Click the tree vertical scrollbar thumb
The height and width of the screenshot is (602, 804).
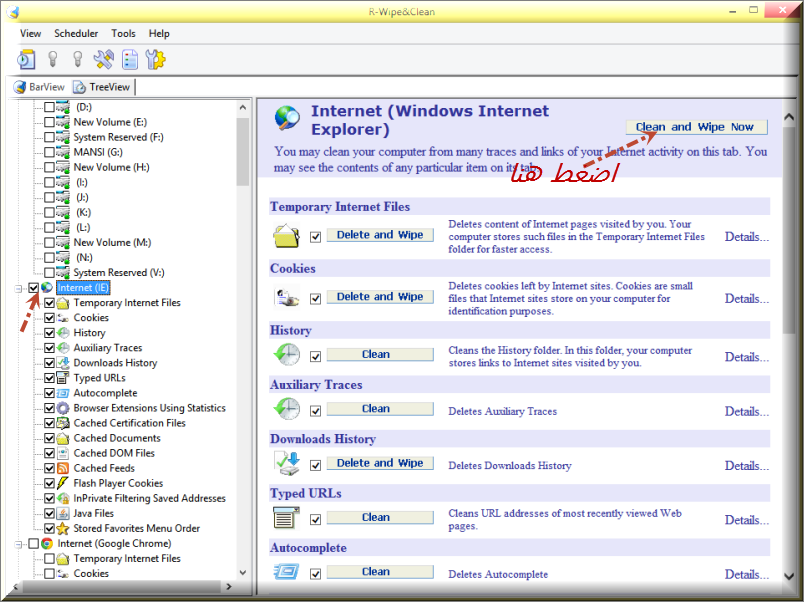click(243, 151)
